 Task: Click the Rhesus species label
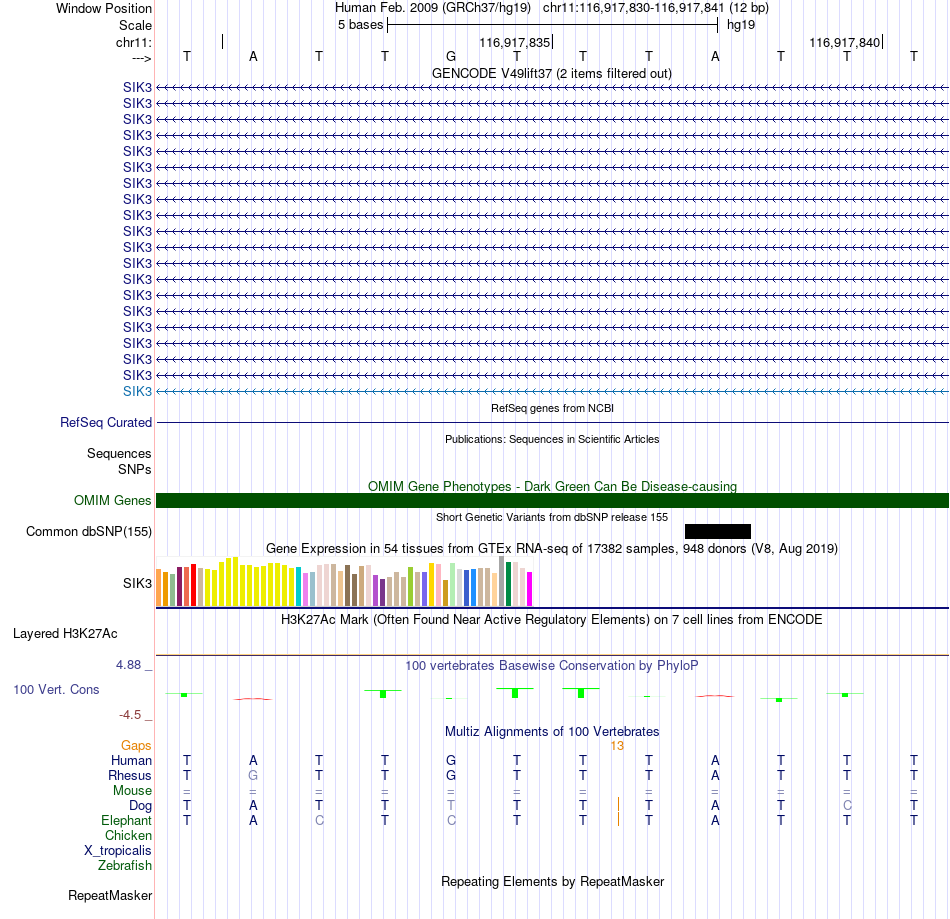point(130,775)
